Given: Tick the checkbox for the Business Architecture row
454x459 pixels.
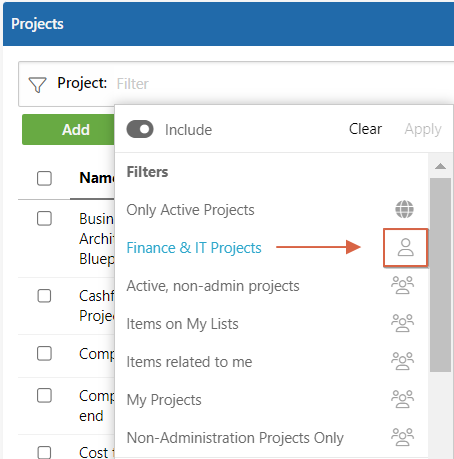Looking at the screenshot, I should [x=44, y=219].
